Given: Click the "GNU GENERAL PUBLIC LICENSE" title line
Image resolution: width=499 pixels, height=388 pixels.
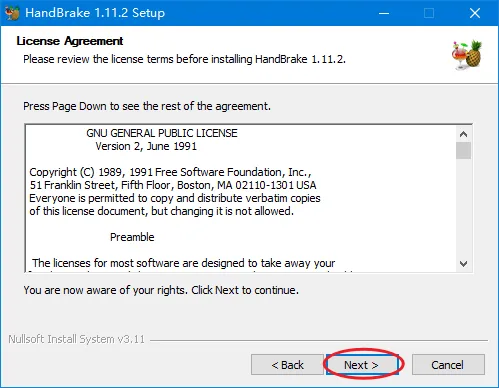Looking at the screenshot, I should [162, 133].
